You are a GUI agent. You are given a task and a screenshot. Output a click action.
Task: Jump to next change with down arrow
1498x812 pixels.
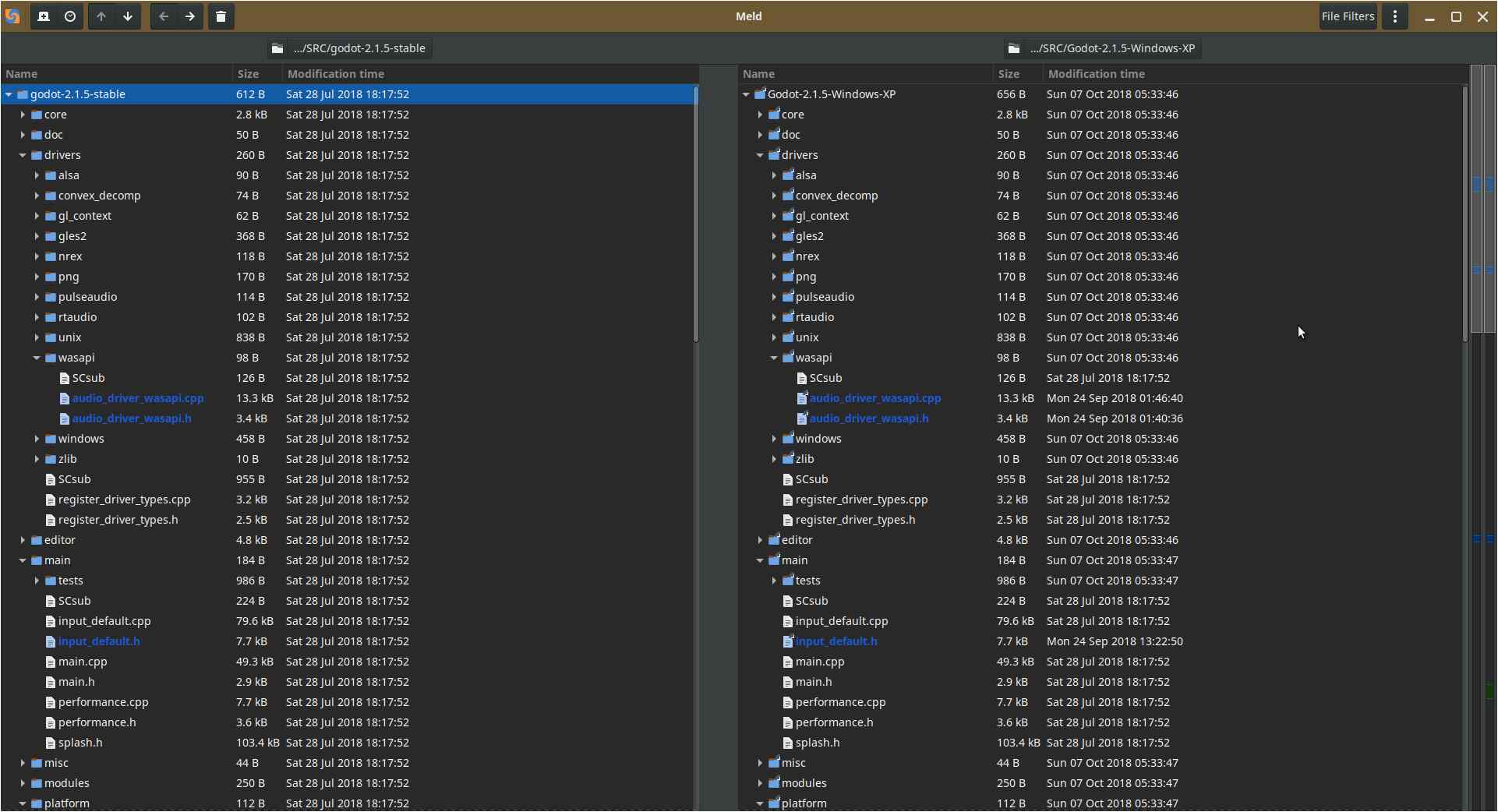coord(128,16)
